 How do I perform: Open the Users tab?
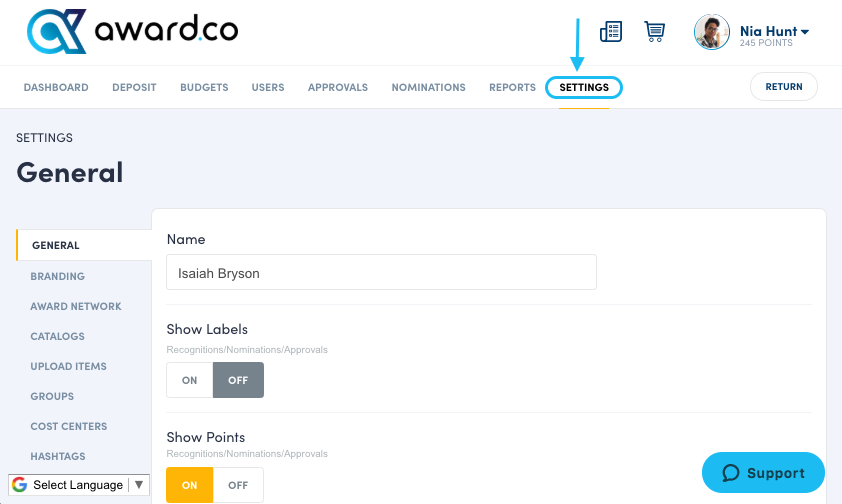(x=268, y=87)
